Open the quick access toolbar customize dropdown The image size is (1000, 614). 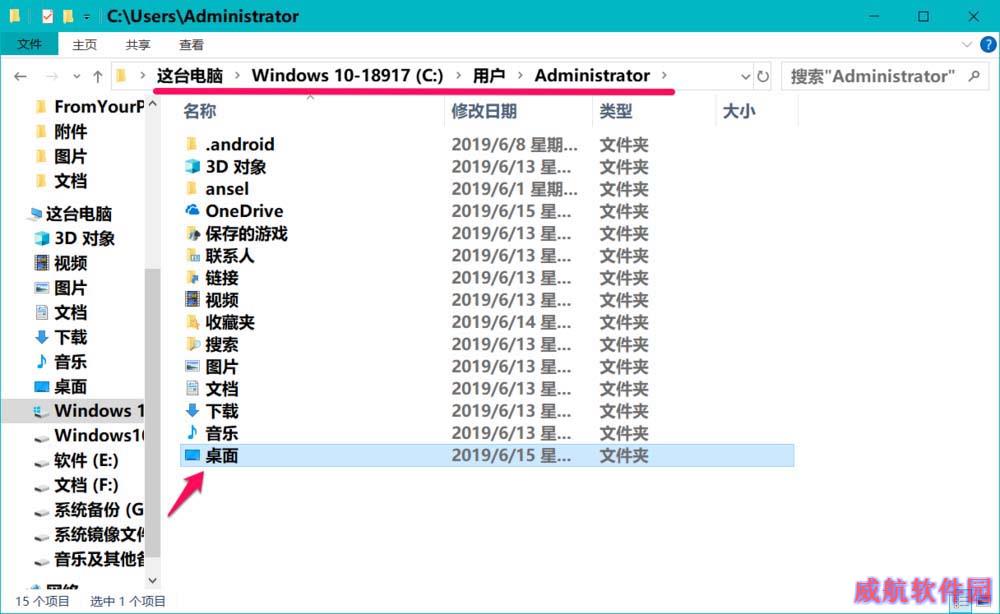point(87,16)
